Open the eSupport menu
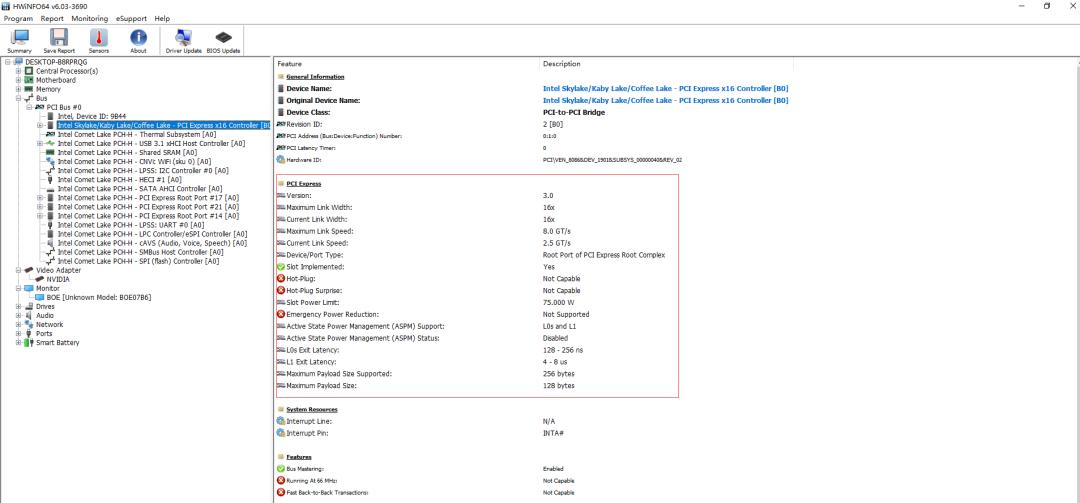 (132, 19)
